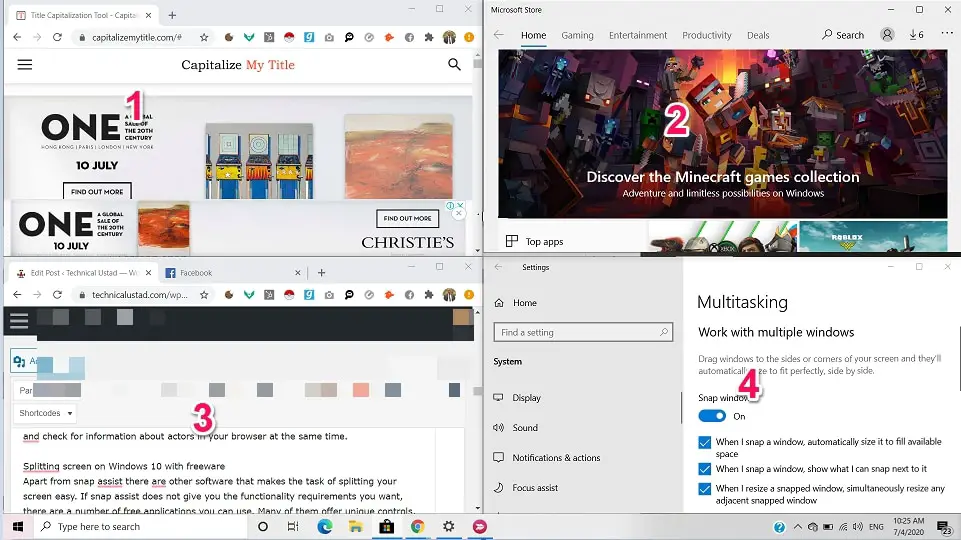961x540 pixels.
Task: Reload the capitalizemytitle.com page
Action: pos(57,37)
